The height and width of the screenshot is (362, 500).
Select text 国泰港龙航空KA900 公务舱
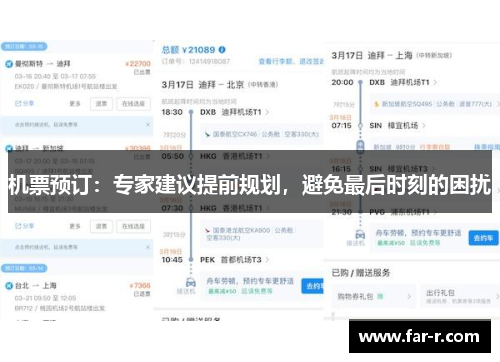253,230
